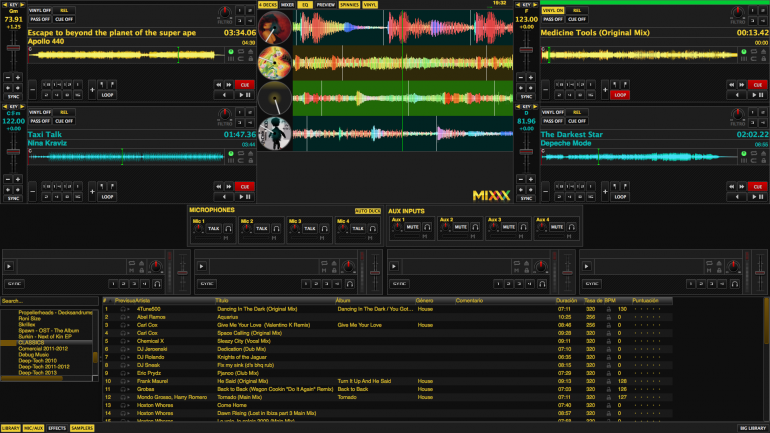770x433 pixels.
Task: Fast forward the Medicine Tools deck
Action: point(742,85)
